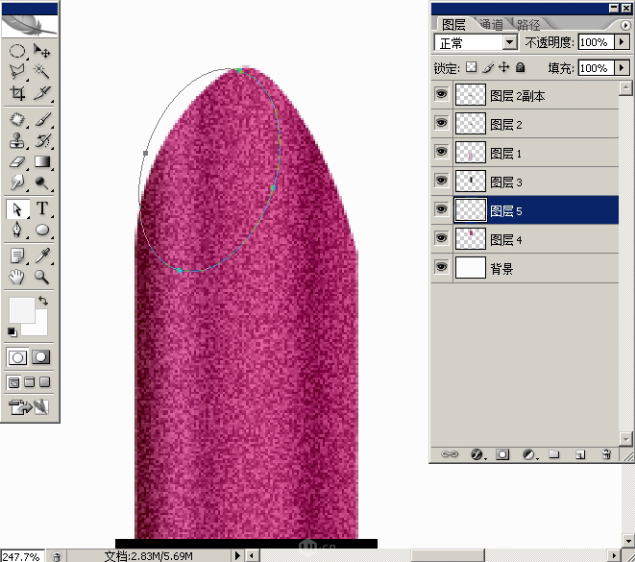Select the Hand tool
The width and height of the screenshot is (635, 562).
(18, 277)
